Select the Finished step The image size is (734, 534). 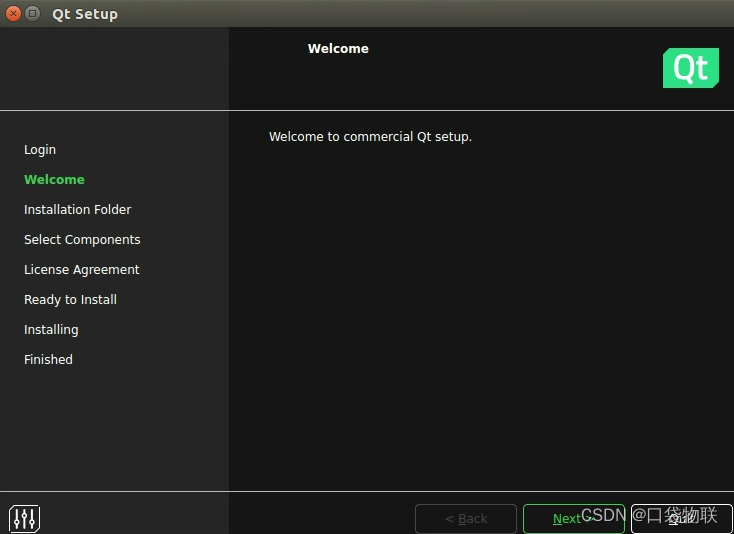coord(48,359)
